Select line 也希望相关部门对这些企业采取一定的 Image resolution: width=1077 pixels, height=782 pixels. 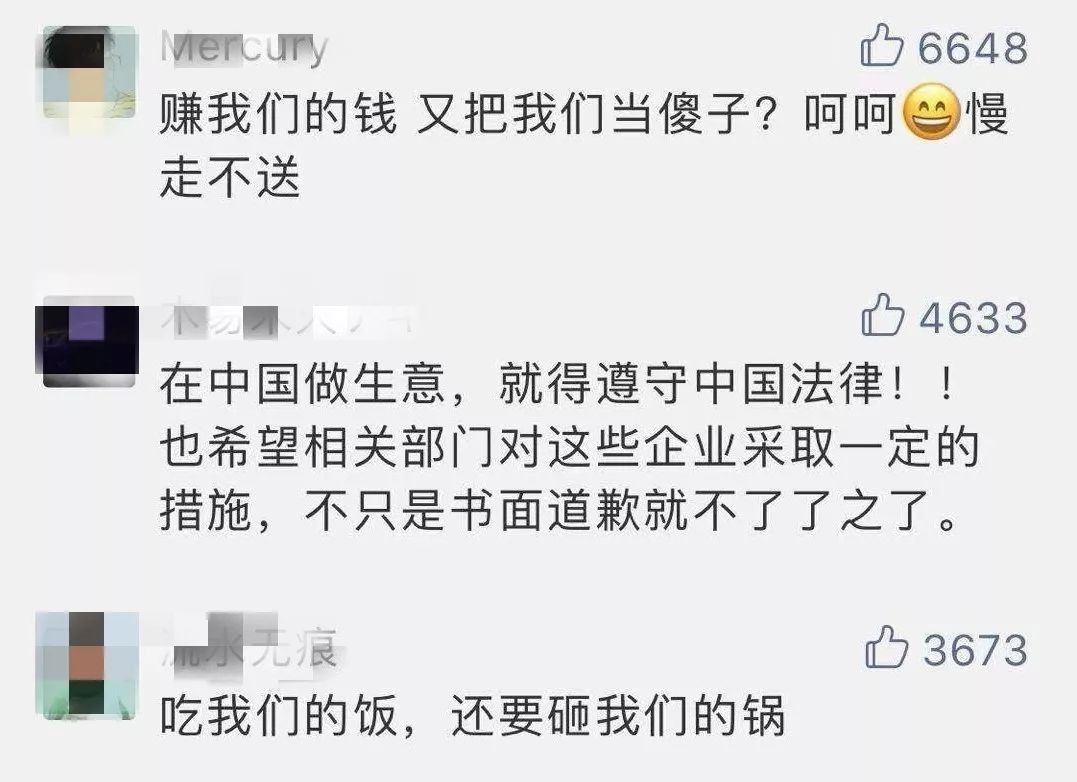pos(569,448)
